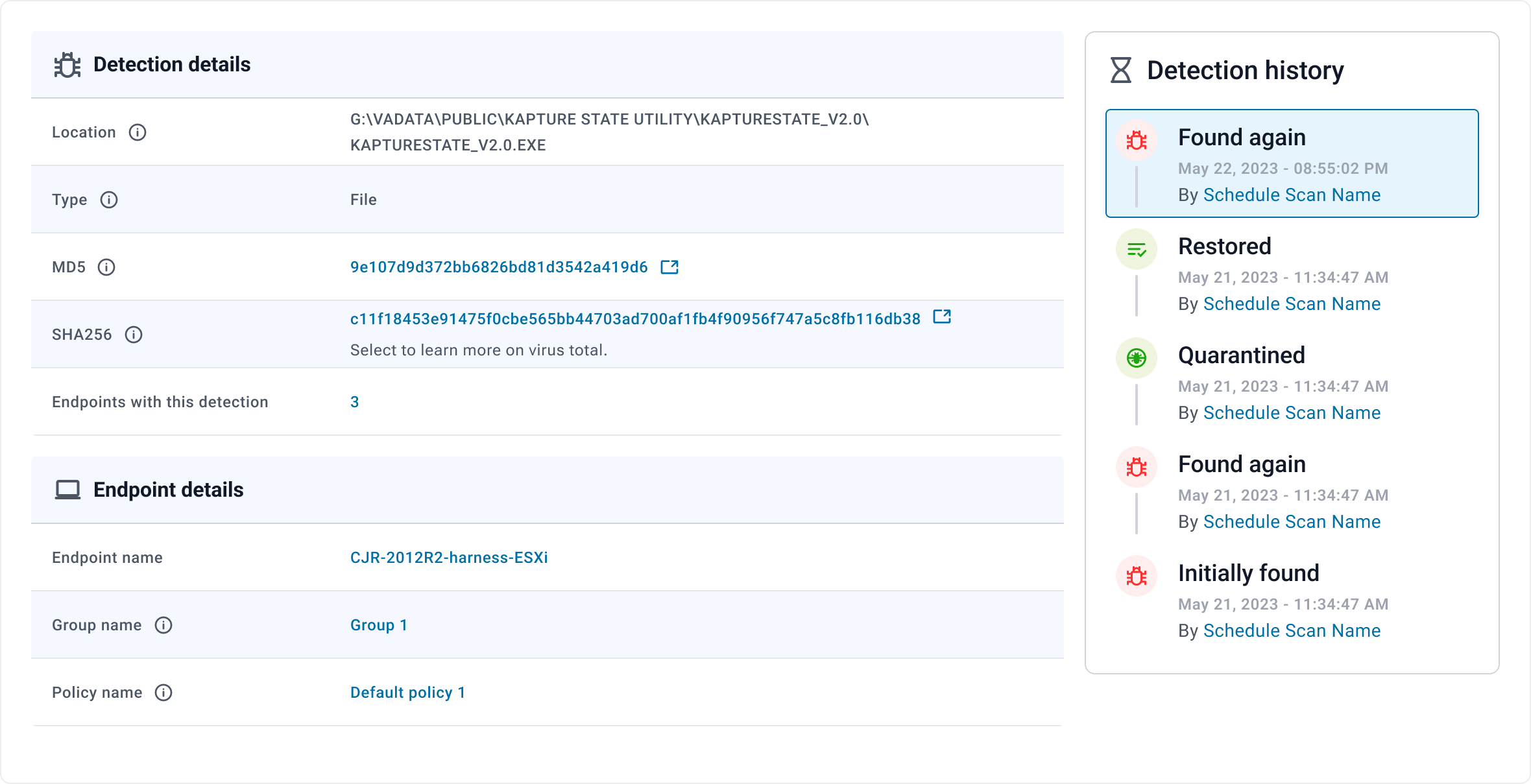Click the Group name info icon
Screen dimensions: 1531x784
(x=163, y=625)
